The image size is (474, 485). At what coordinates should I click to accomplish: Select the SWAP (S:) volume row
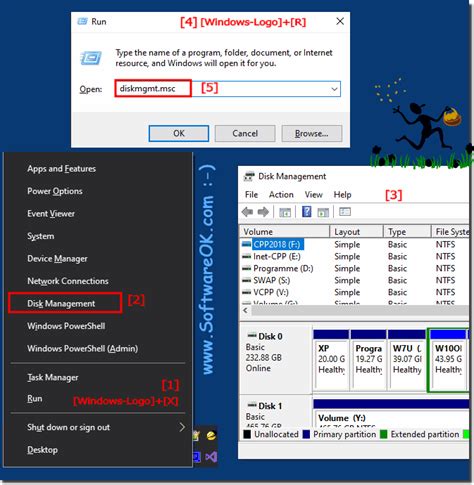pos(354,280)
